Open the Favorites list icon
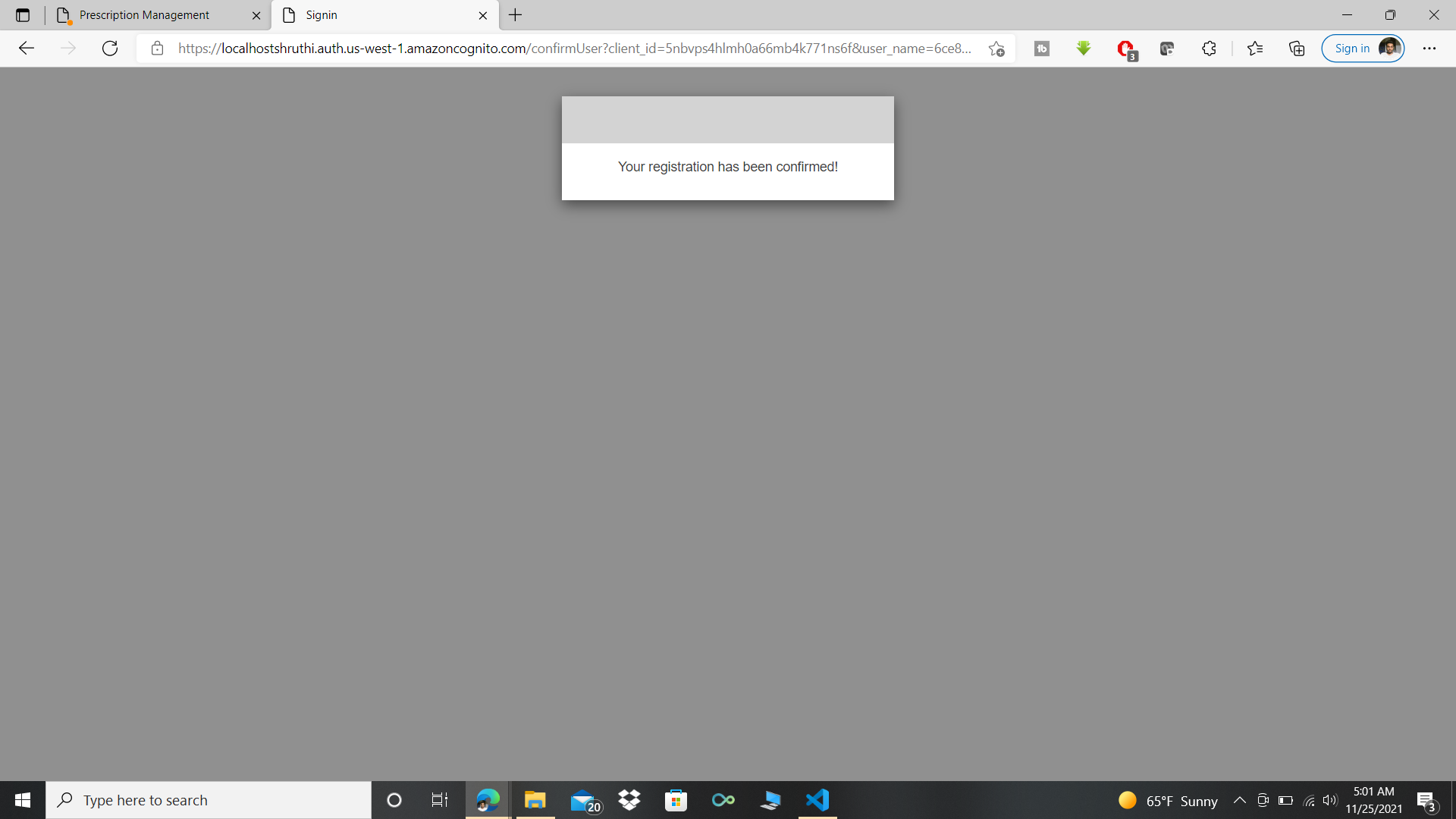 [x=1255, y=49]
